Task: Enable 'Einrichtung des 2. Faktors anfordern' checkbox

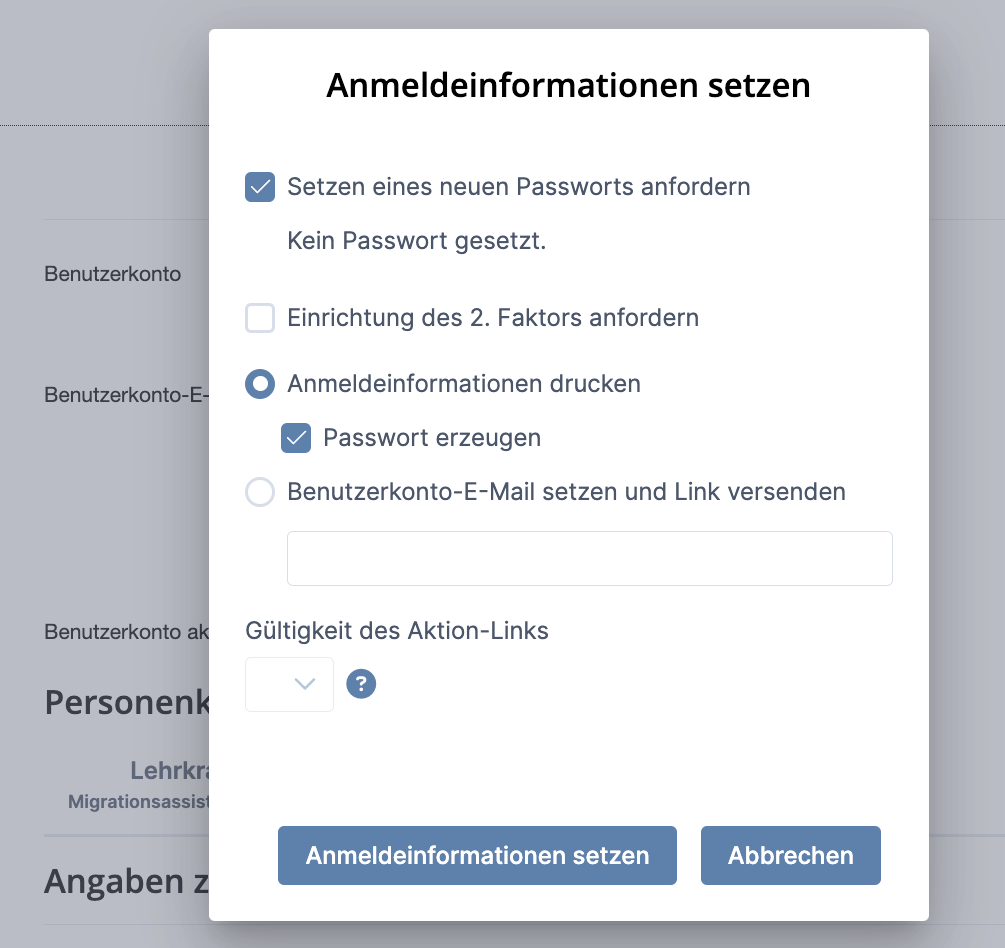Action: [260, 318]
